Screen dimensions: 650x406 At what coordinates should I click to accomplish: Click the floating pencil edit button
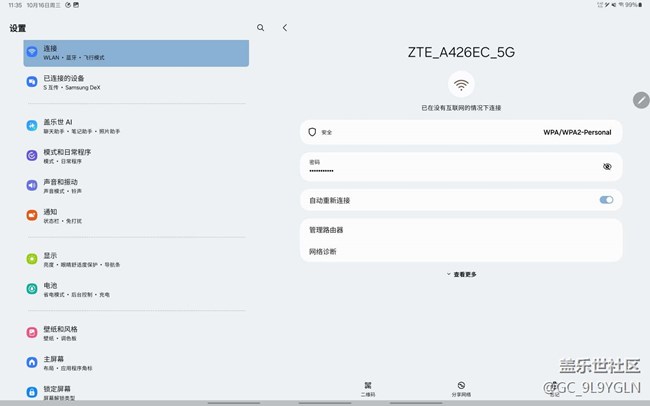tap(641, 100)
